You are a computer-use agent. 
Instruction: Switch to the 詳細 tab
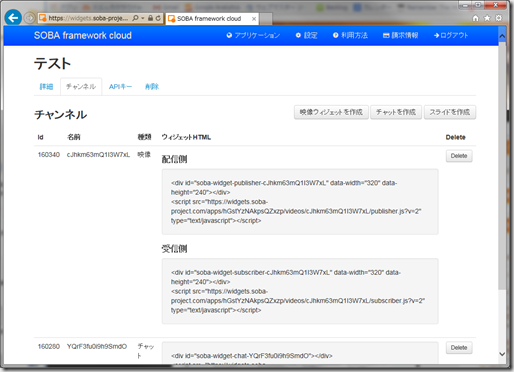(46, 87)
